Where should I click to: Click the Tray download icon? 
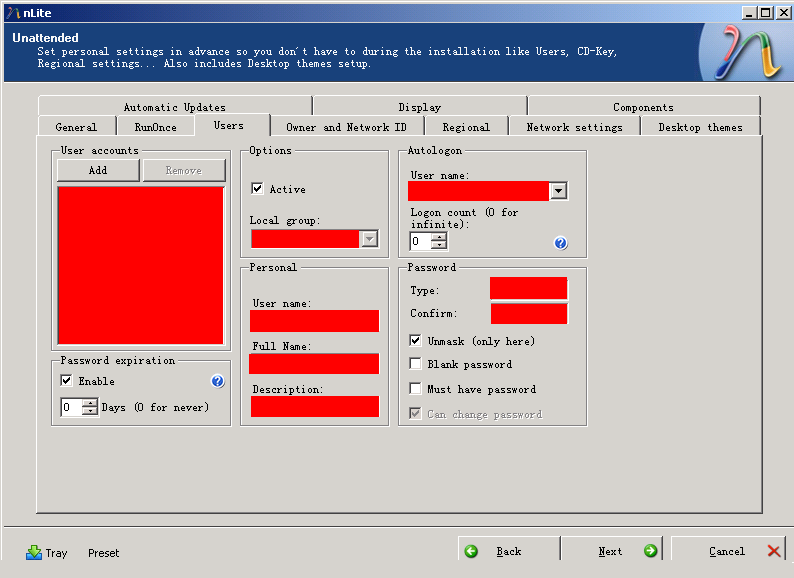[34, 552]
